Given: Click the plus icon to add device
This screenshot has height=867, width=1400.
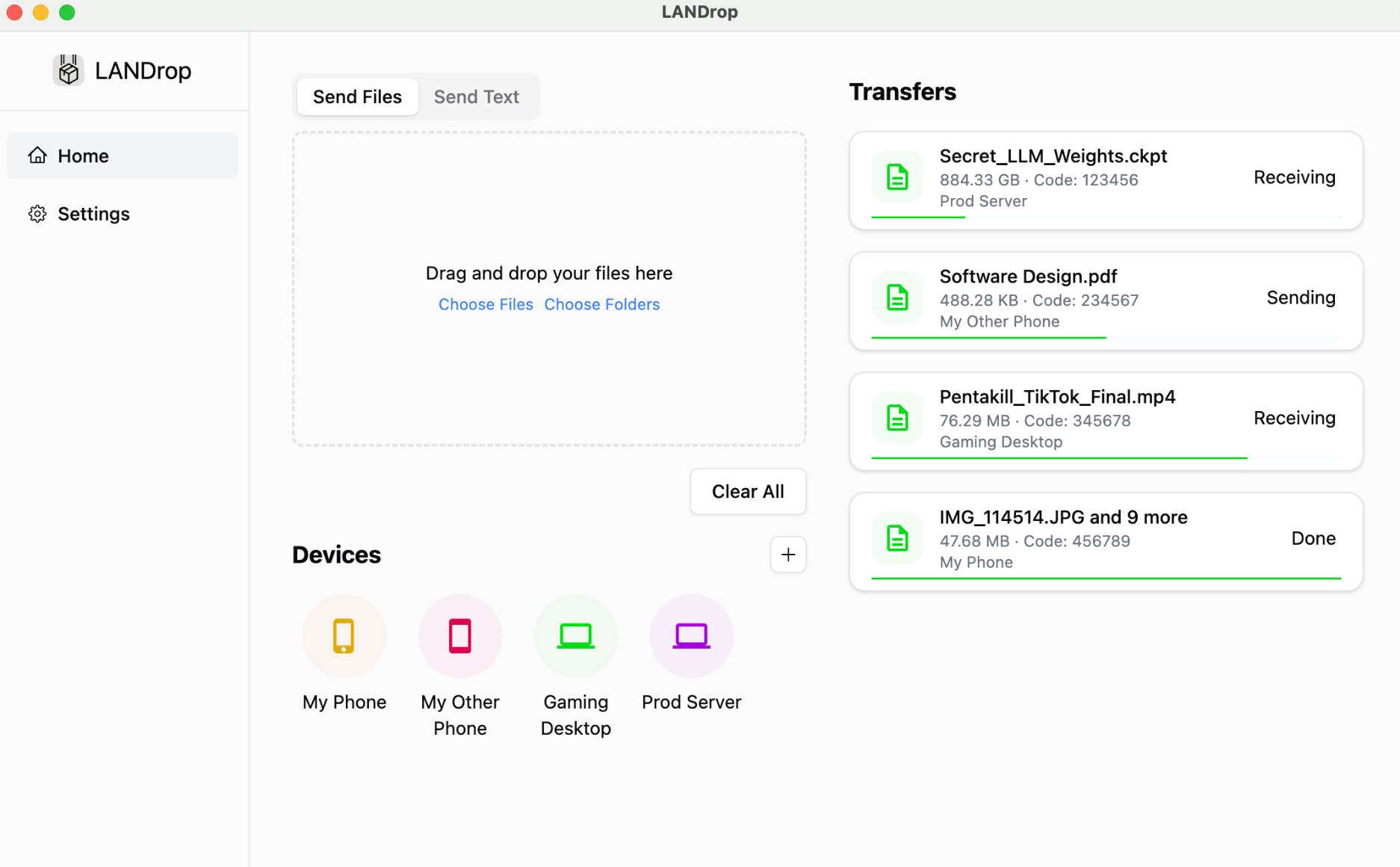Looking at the screenshot, I should pyautogui.click(x=787, y=555).
